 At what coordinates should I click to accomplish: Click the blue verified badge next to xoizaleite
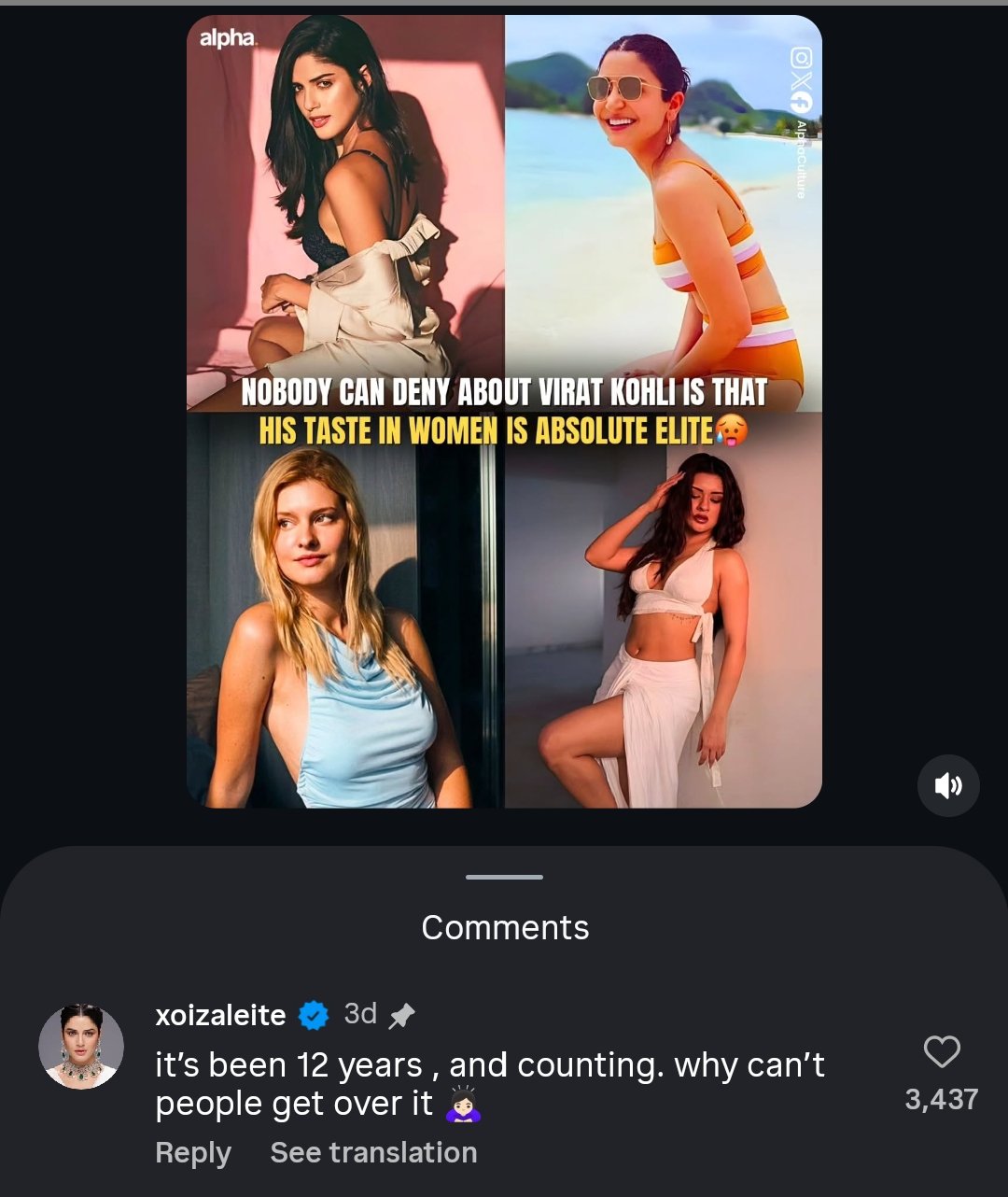pyautogui.click(x=314, y=1015)
